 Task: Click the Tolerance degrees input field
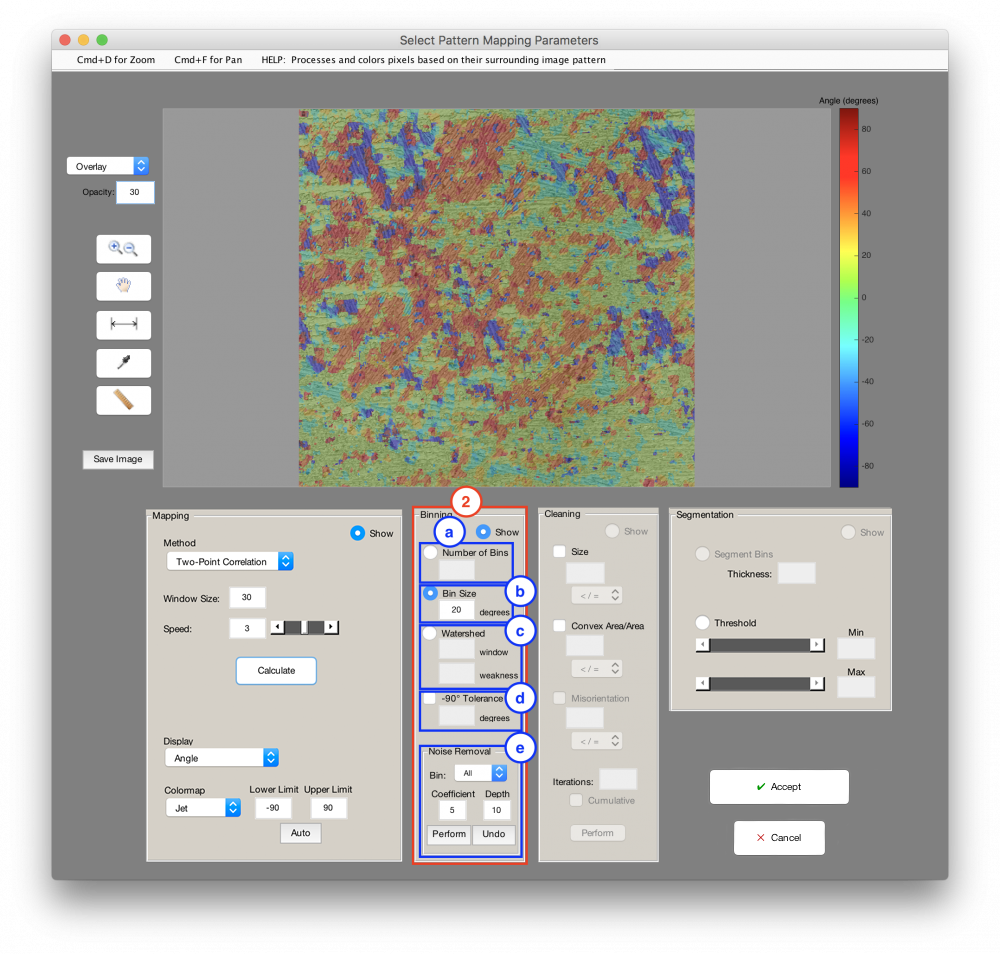pyautogui.click(x=457, y=716)
